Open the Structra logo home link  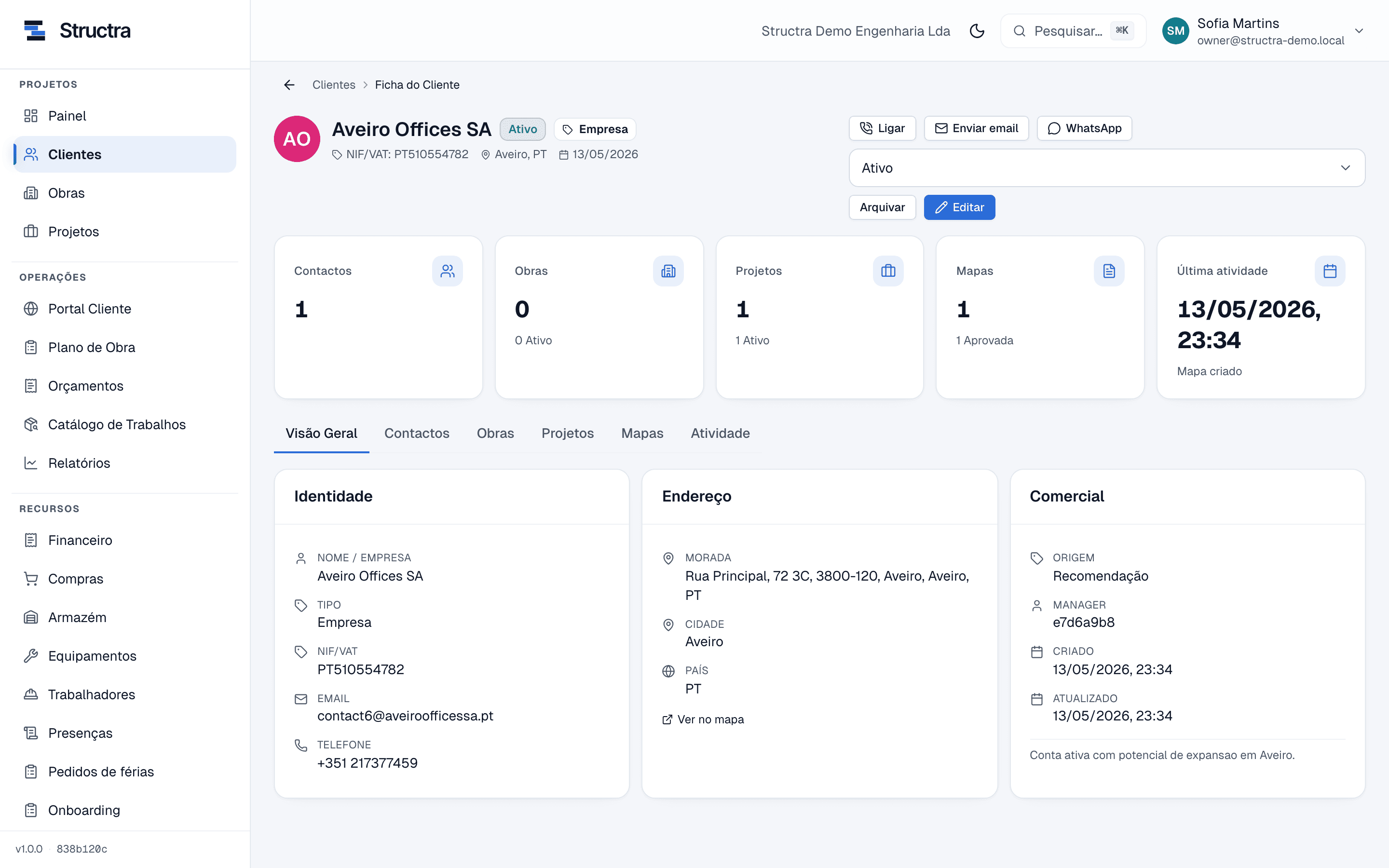tap(77, 30)
